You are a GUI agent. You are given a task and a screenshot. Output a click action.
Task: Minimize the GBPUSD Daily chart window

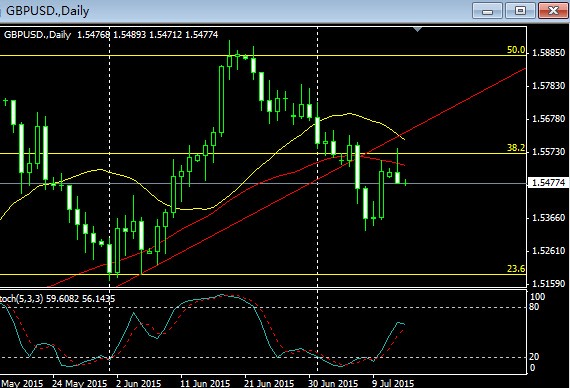pyautogui.click(x=487, y=11)
